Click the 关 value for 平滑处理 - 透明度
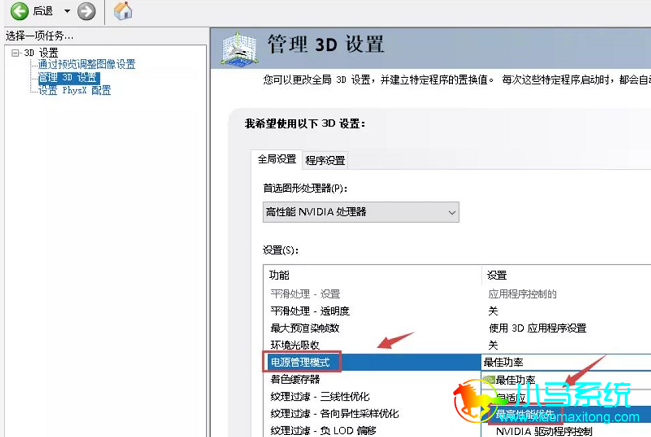Screen dimensions: 651x437 pyautogui.click(x=493, y=311)
